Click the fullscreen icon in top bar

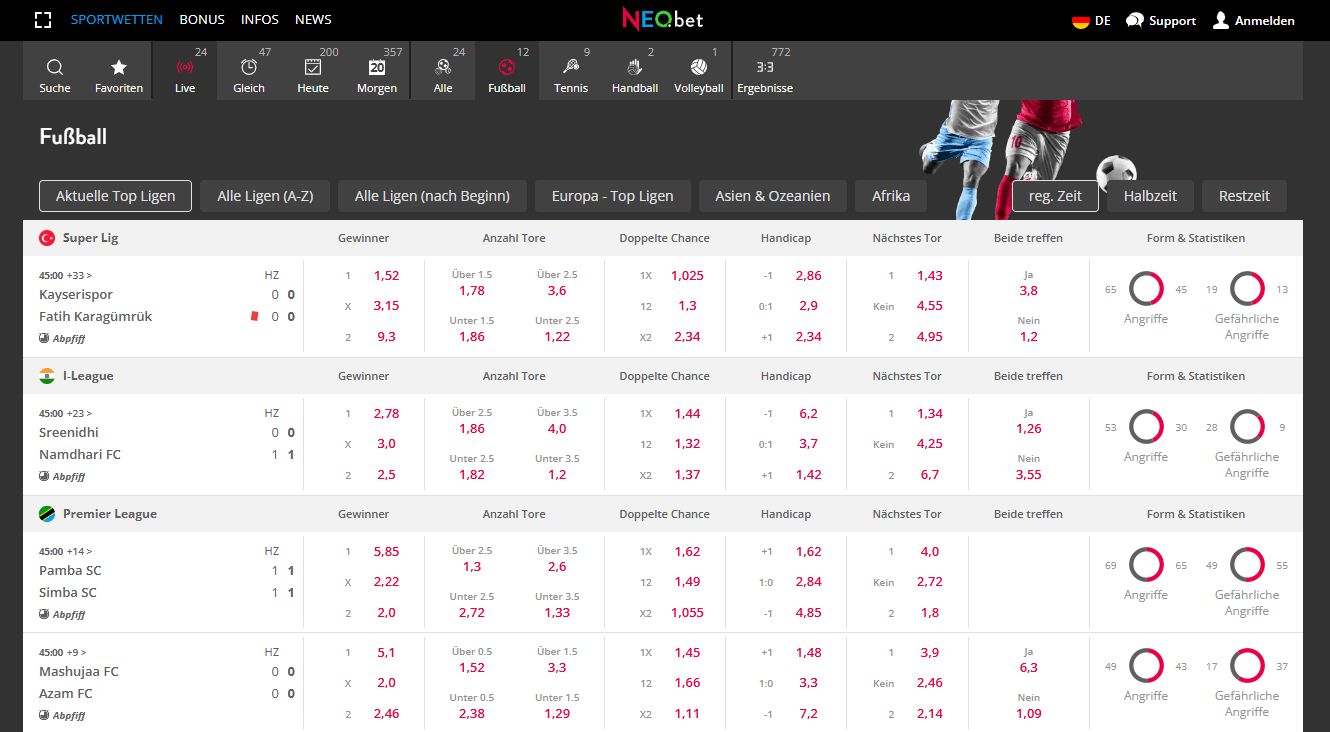tap(42, 20)
